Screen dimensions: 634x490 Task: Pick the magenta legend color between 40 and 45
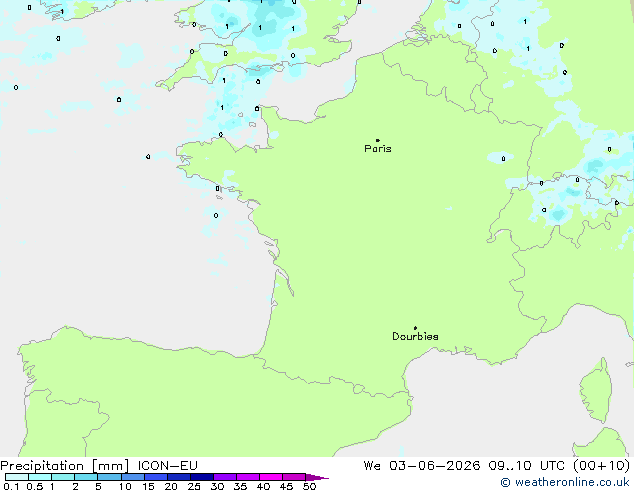point(271,477)
